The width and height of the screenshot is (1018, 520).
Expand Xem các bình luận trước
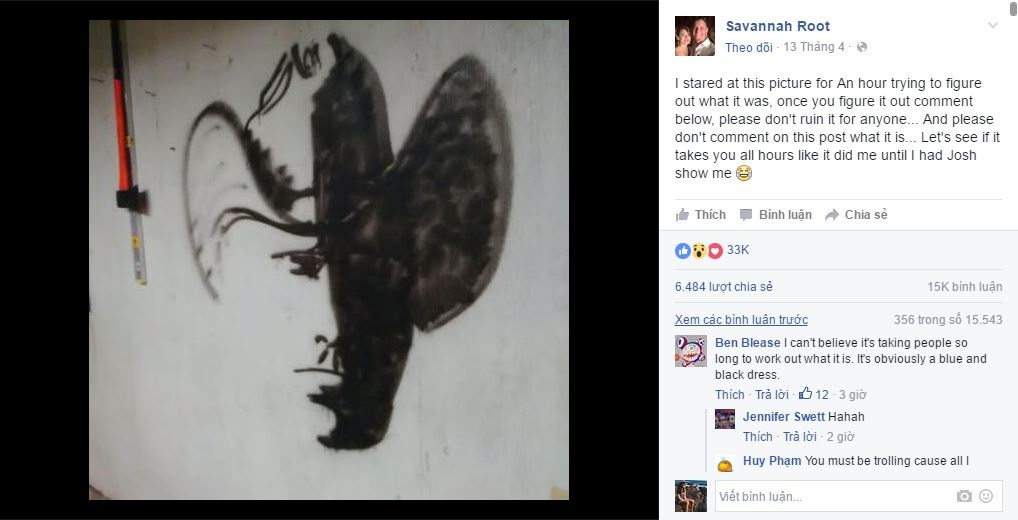tap(741, 320)
